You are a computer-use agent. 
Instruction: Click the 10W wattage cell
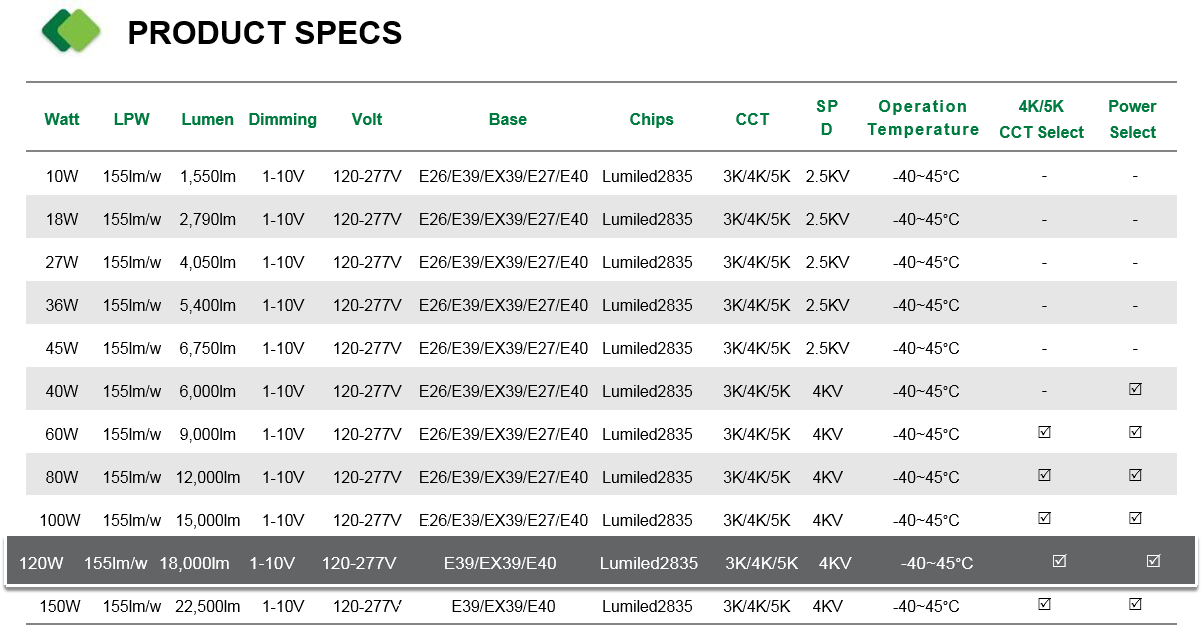62,176
